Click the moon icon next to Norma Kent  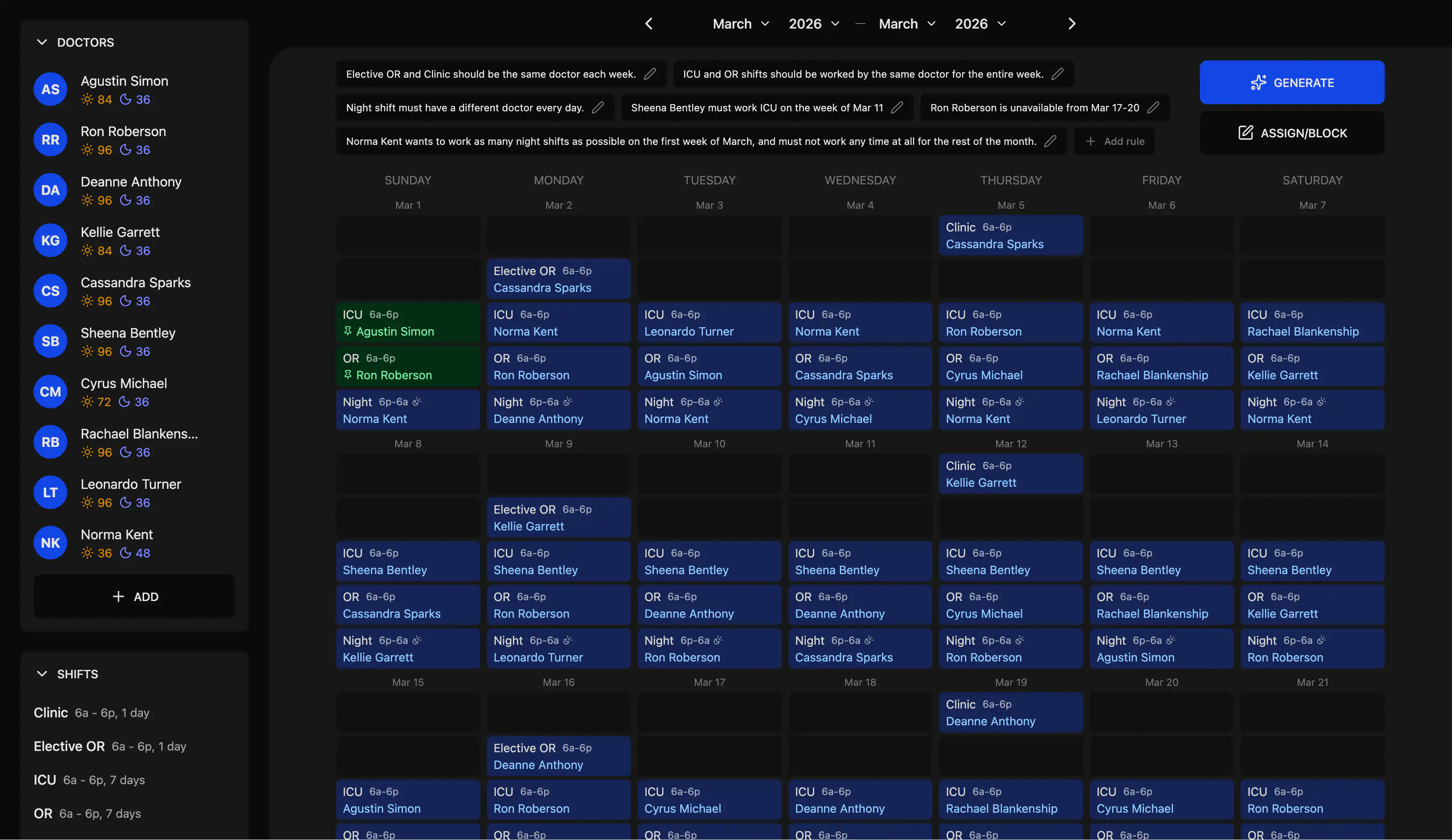pyautogui.click(x=126, y=553)
